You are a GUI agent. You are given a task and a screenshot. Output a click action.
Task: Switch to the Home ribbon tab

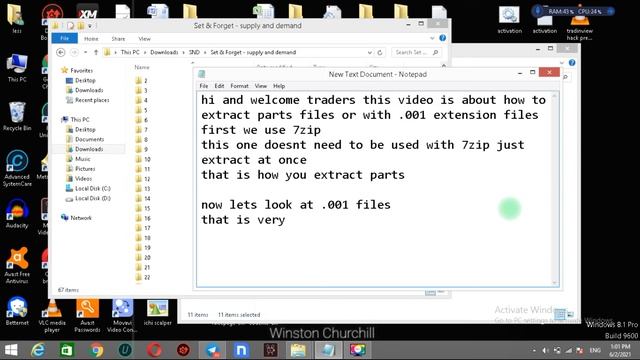(x=91, y=39)
